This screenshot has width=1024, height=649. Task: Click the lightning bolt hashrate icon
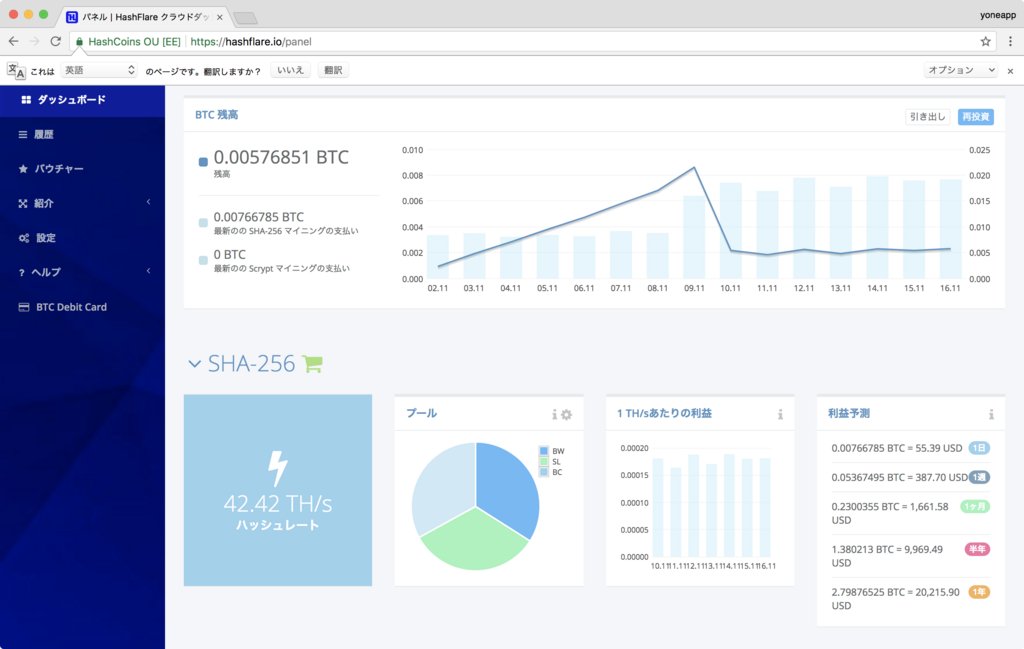pyautogui.click(x=278, y=468)
